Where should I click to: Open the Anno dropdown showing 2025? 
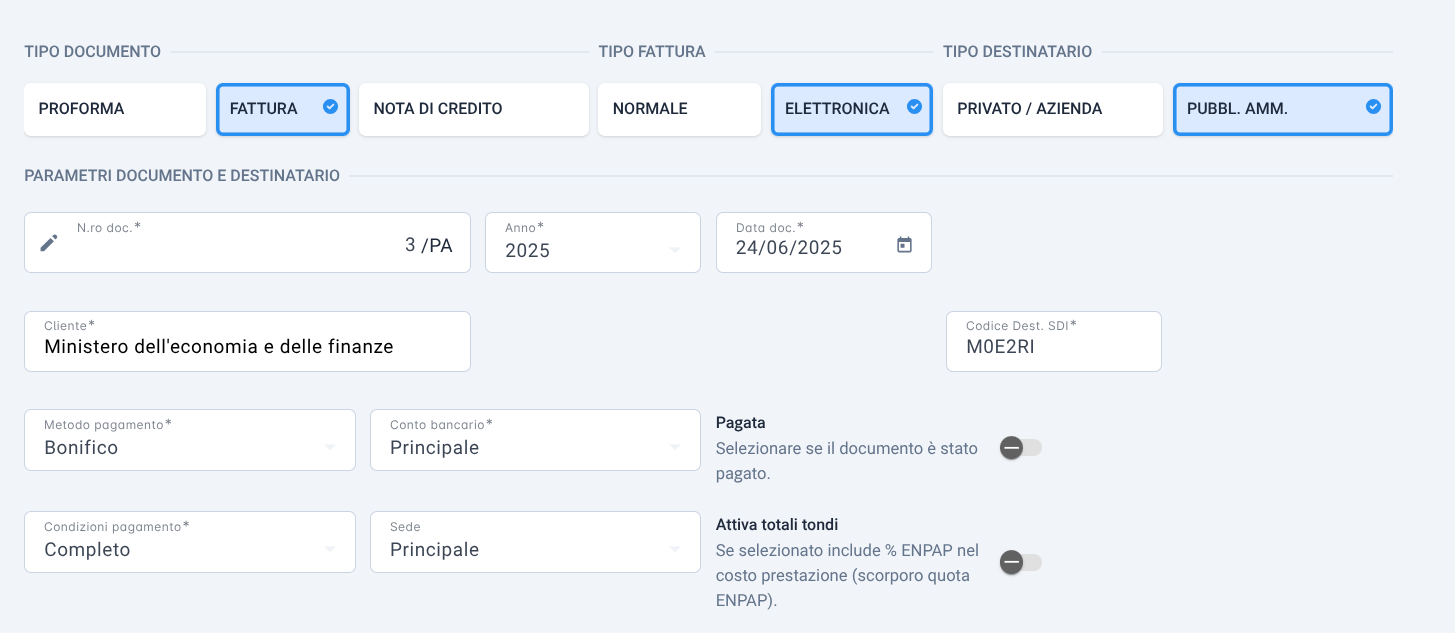(x=593, y=242)
